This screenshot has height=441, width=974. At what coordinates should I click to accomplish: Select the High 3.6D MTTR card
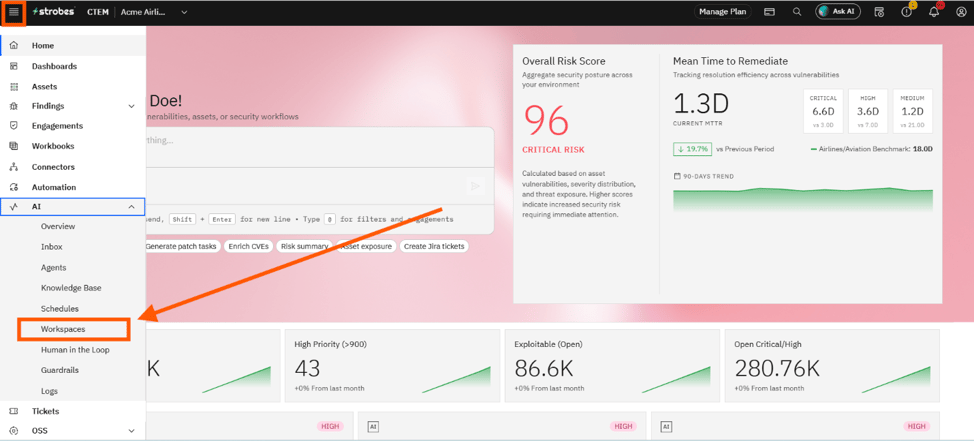point(868,112)
